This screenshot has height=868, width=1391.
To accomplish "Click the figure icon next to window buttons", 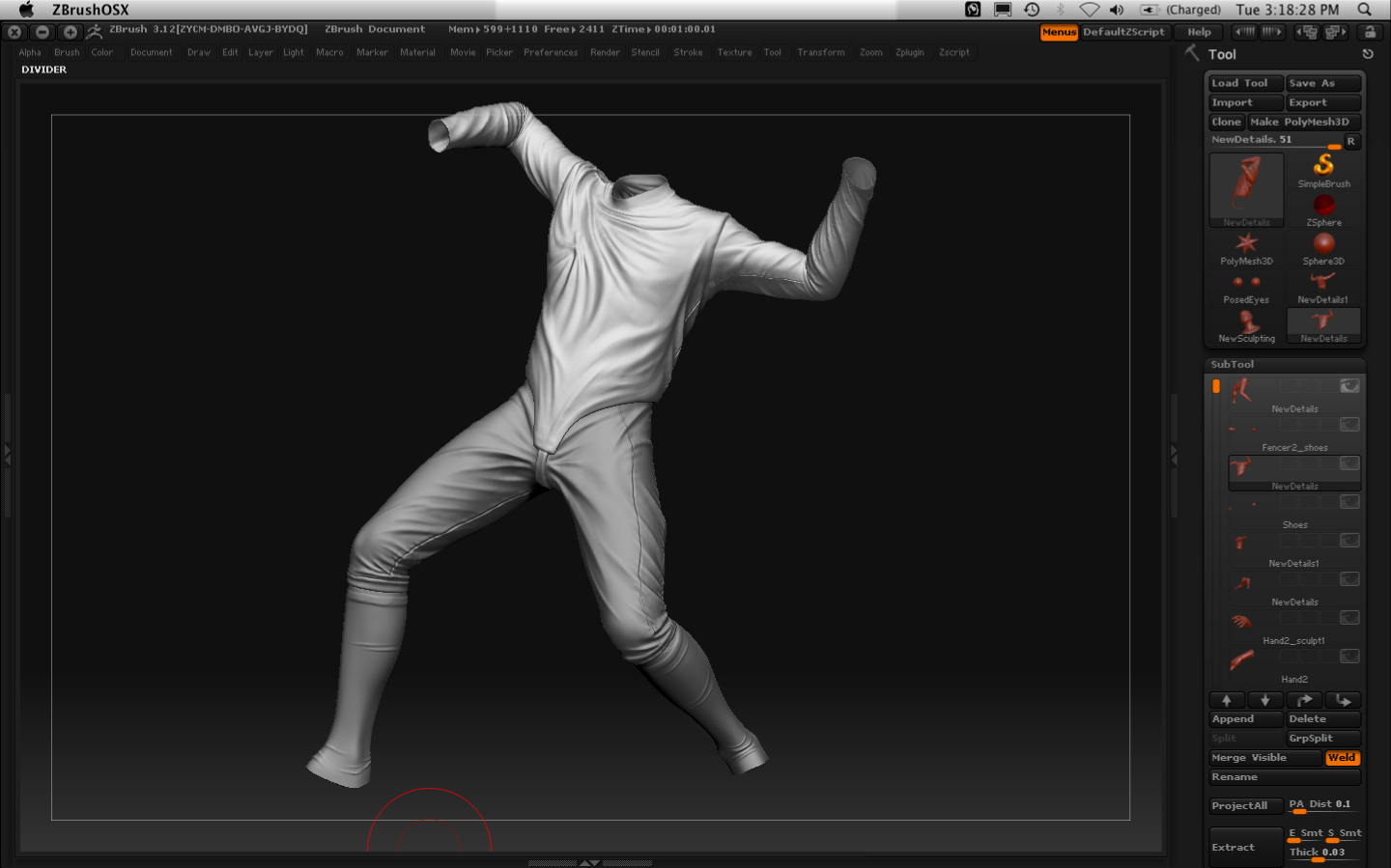I will 94,32.
